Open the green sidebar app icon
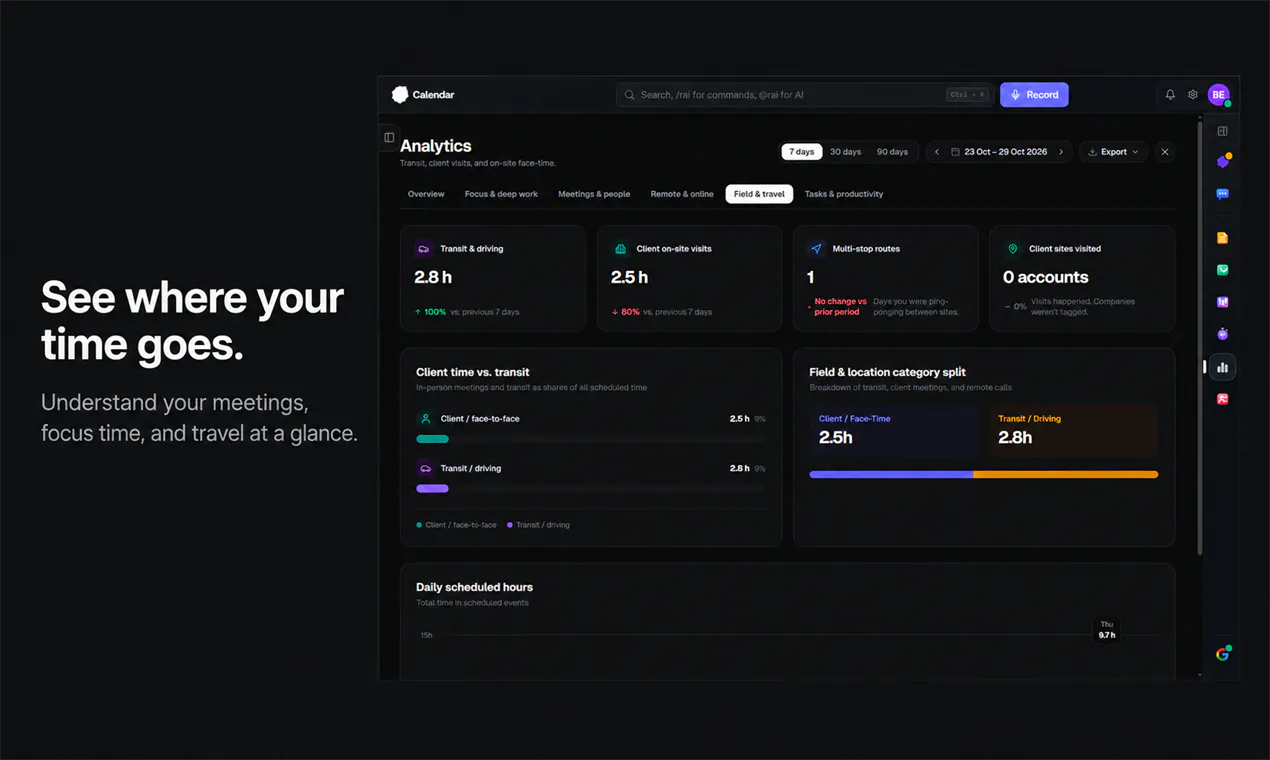Screen dimensions: 1270x760 1222,270
